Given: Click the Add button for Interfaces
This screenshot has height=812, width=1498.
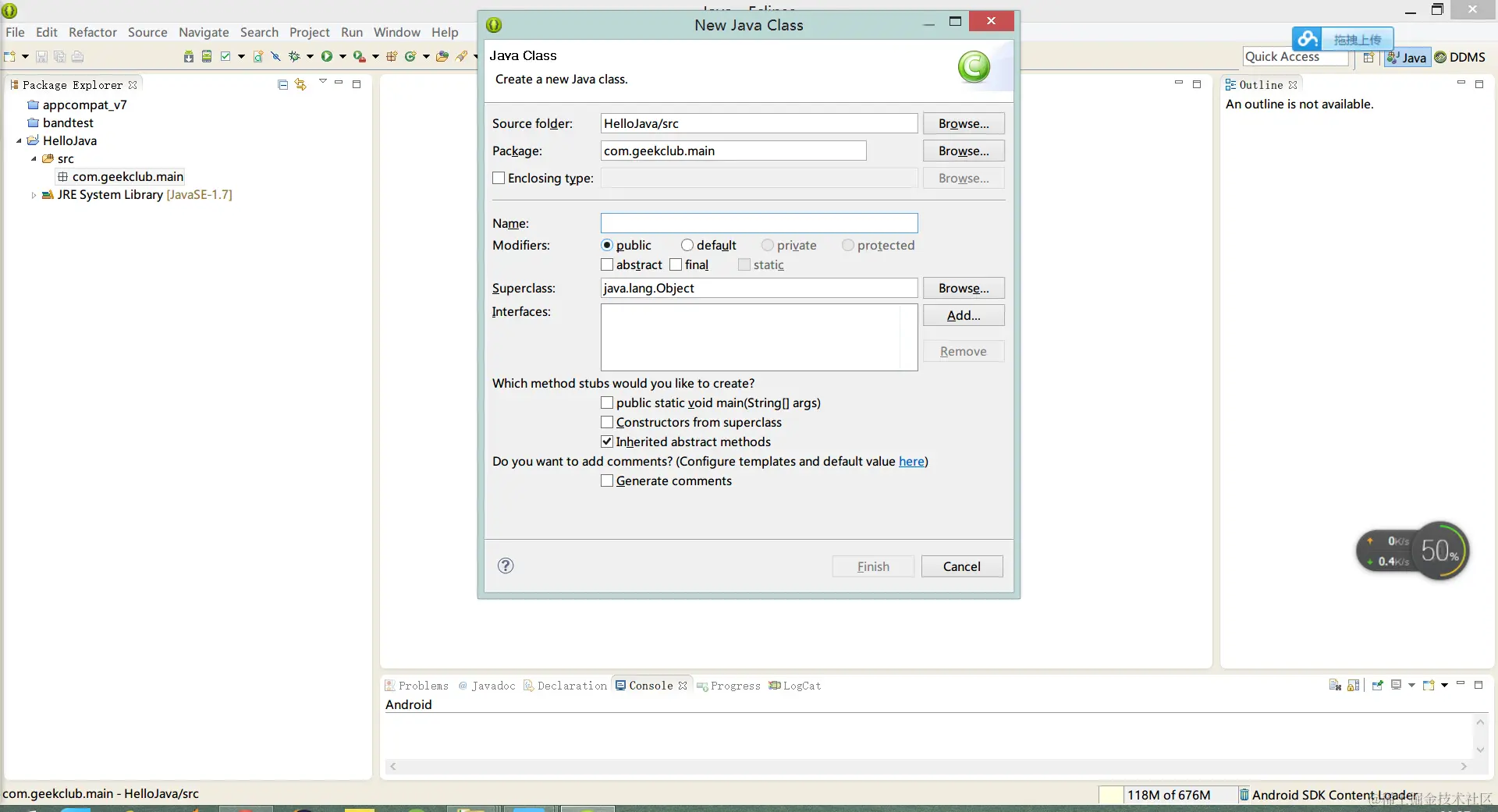Looking at the screenshot, I should click(x=964, y=315).
